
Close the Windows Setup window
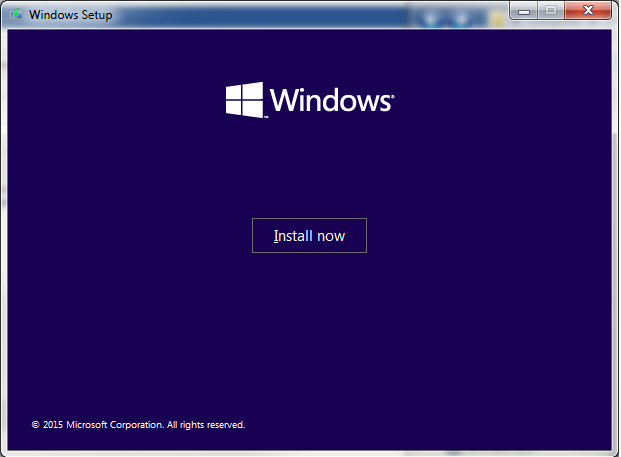[x=588, y=11]
